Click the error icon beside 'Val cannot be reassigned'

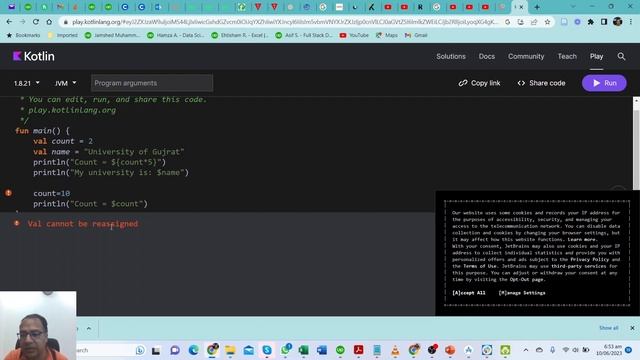[17, 223]
